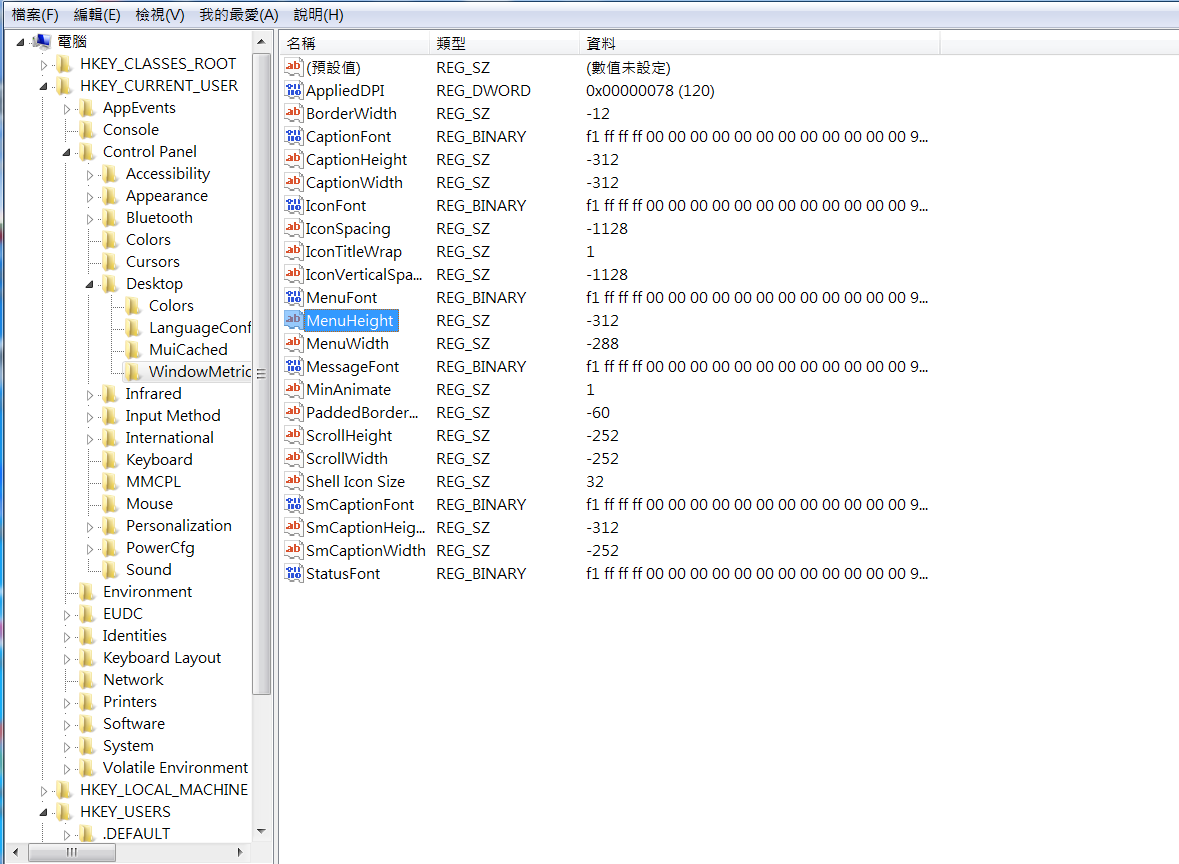Click the tree pane scroll down arrow
This screenshot has width=1179, height=864.
tap(262, 831)
